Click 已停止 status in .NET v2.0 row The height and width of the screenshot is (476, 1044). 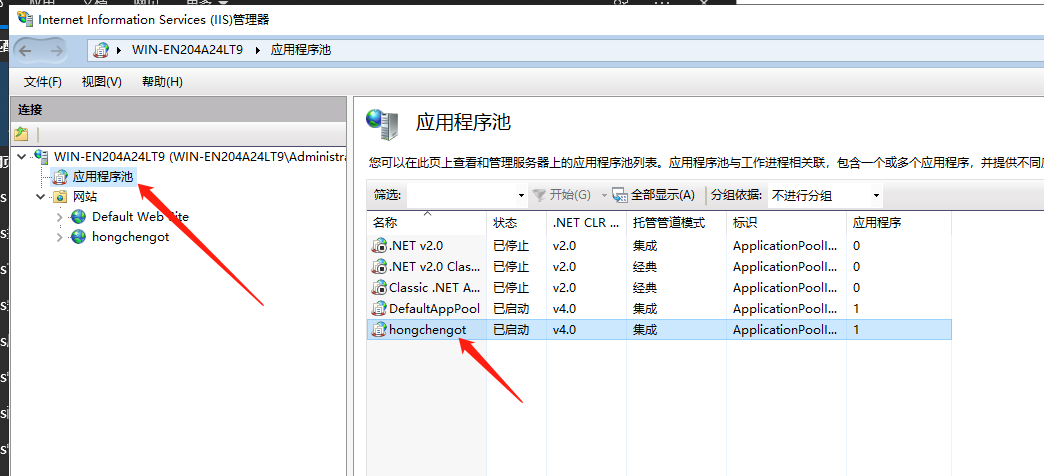(511, 246)
